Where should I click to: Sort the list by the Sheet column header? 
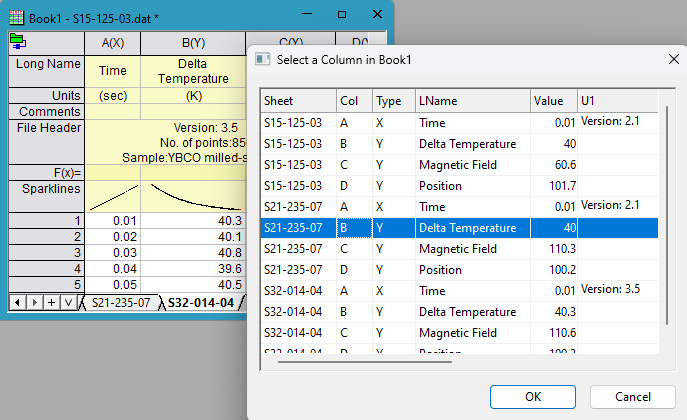[298, 100]
